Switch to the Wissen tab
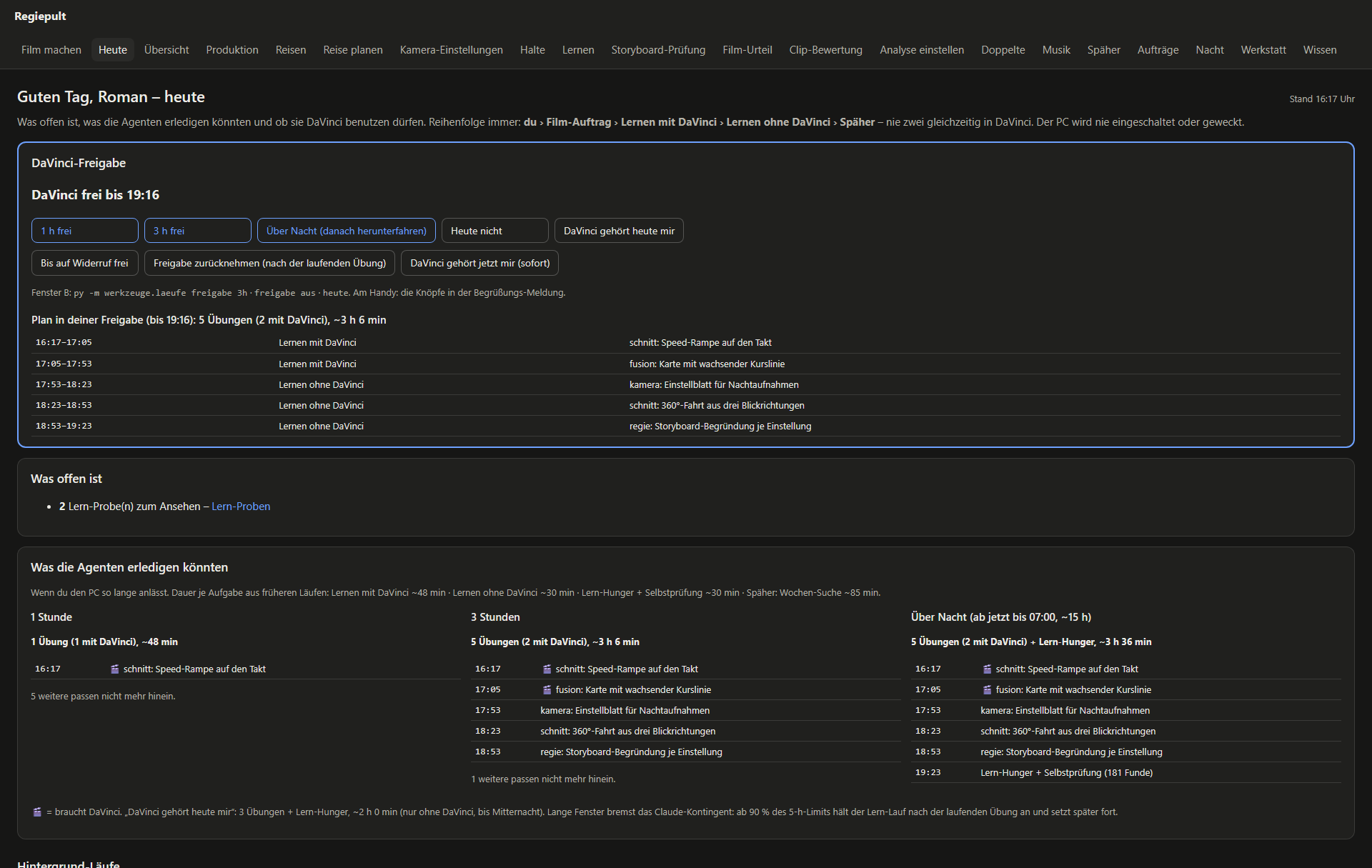The height and width of the screenshot is (868, 1372). pyautogui.click(x=1320, y=50)
